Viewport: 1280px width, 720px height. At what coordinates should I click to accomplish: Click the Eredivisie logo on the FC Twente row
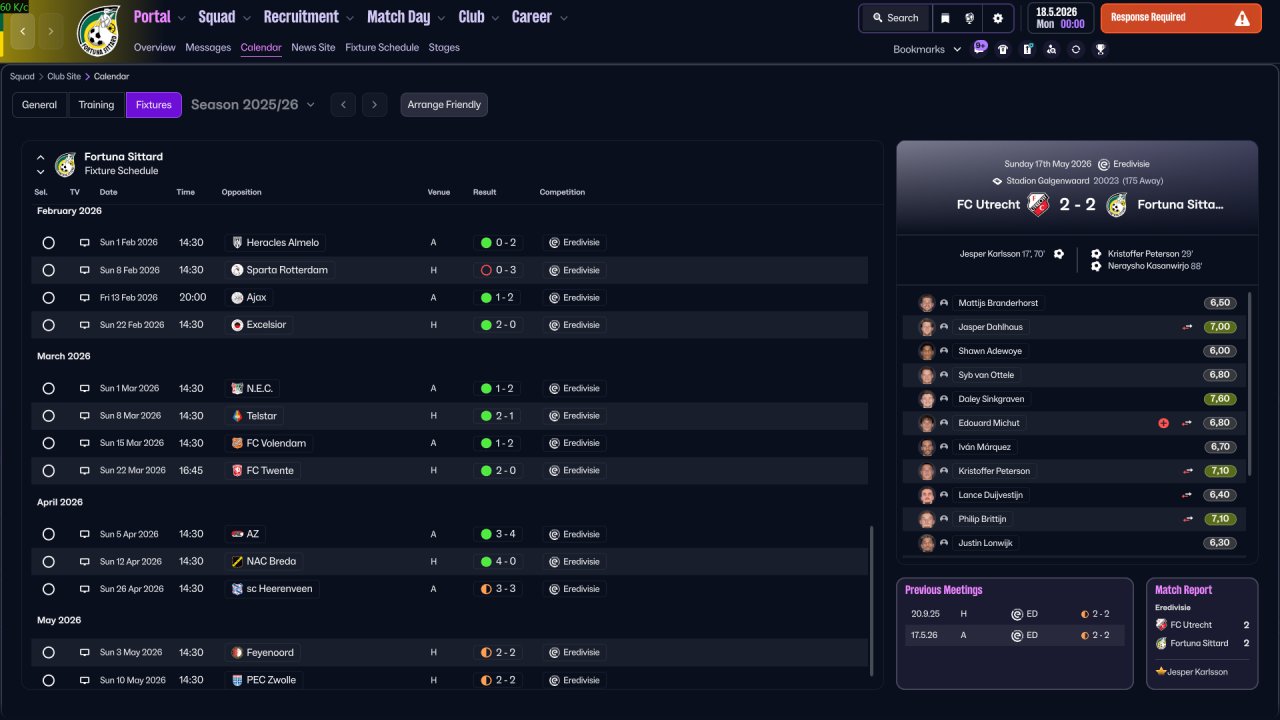[554, 471]
